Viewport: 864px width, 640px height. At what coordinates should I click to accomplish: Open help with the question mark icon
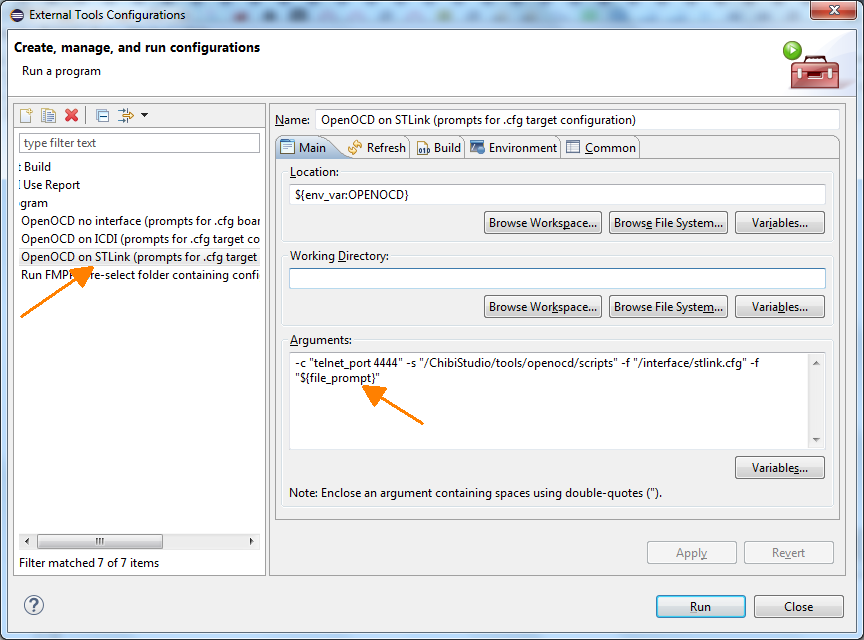point(34,606)
